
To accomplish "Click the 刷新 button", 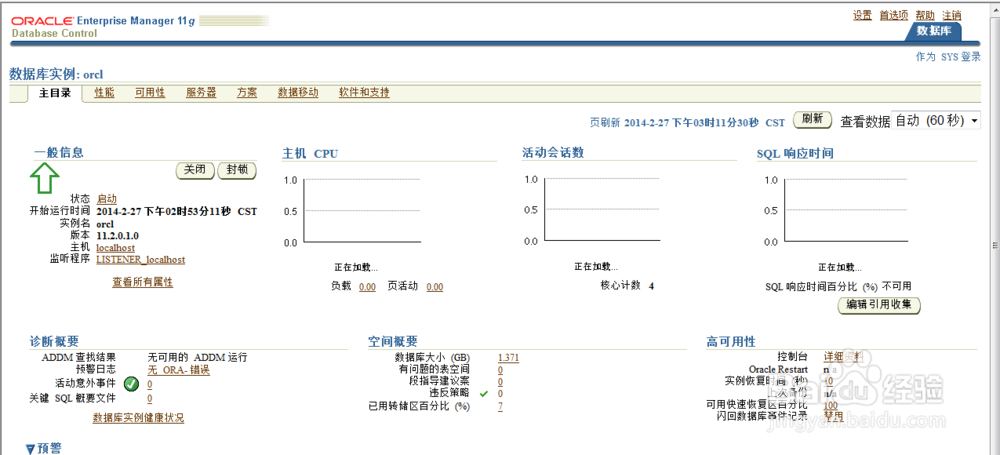I will [812, 119].
